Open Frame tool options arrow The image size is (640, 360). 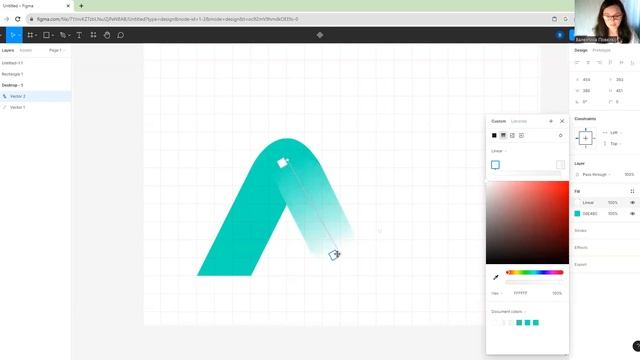(x=36, y=36)
